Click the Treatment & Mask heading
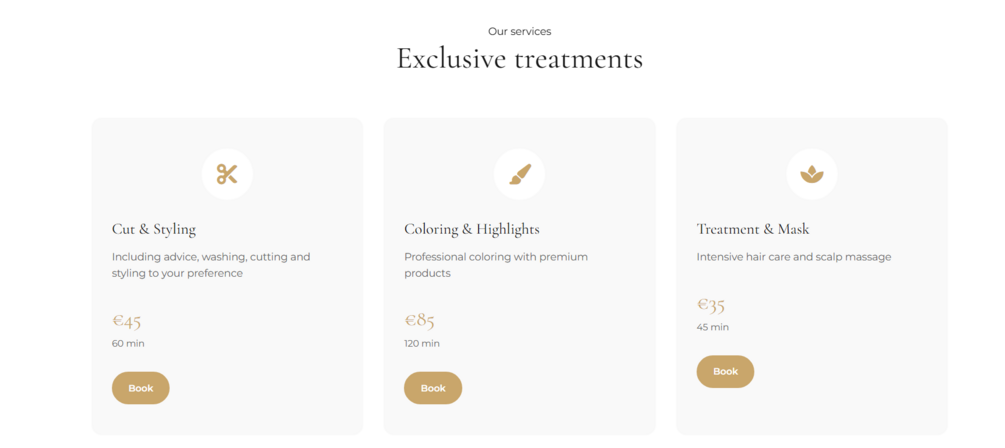The image size is (1005, 448). [x=753, y=229]
